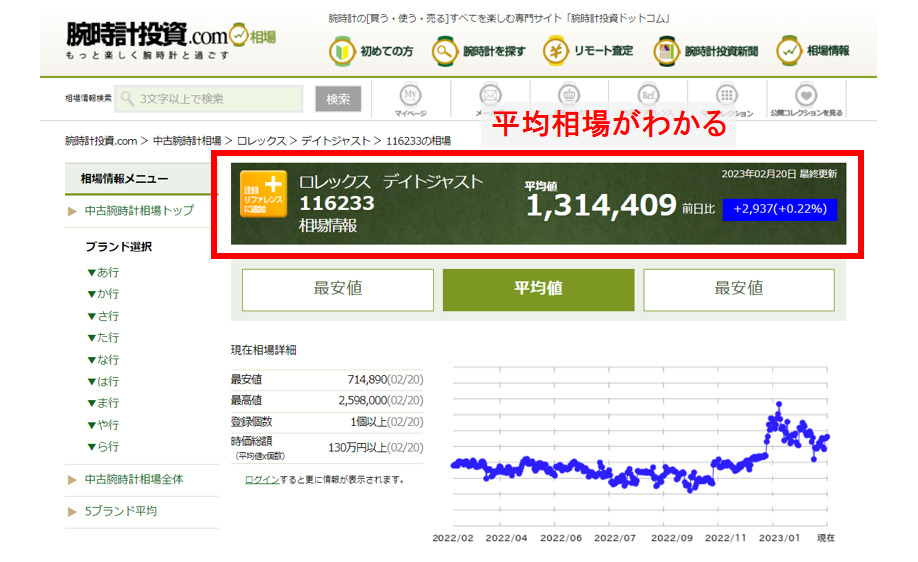Click the 時価総額 value 130万円以上(02/20)

(375, 448)
